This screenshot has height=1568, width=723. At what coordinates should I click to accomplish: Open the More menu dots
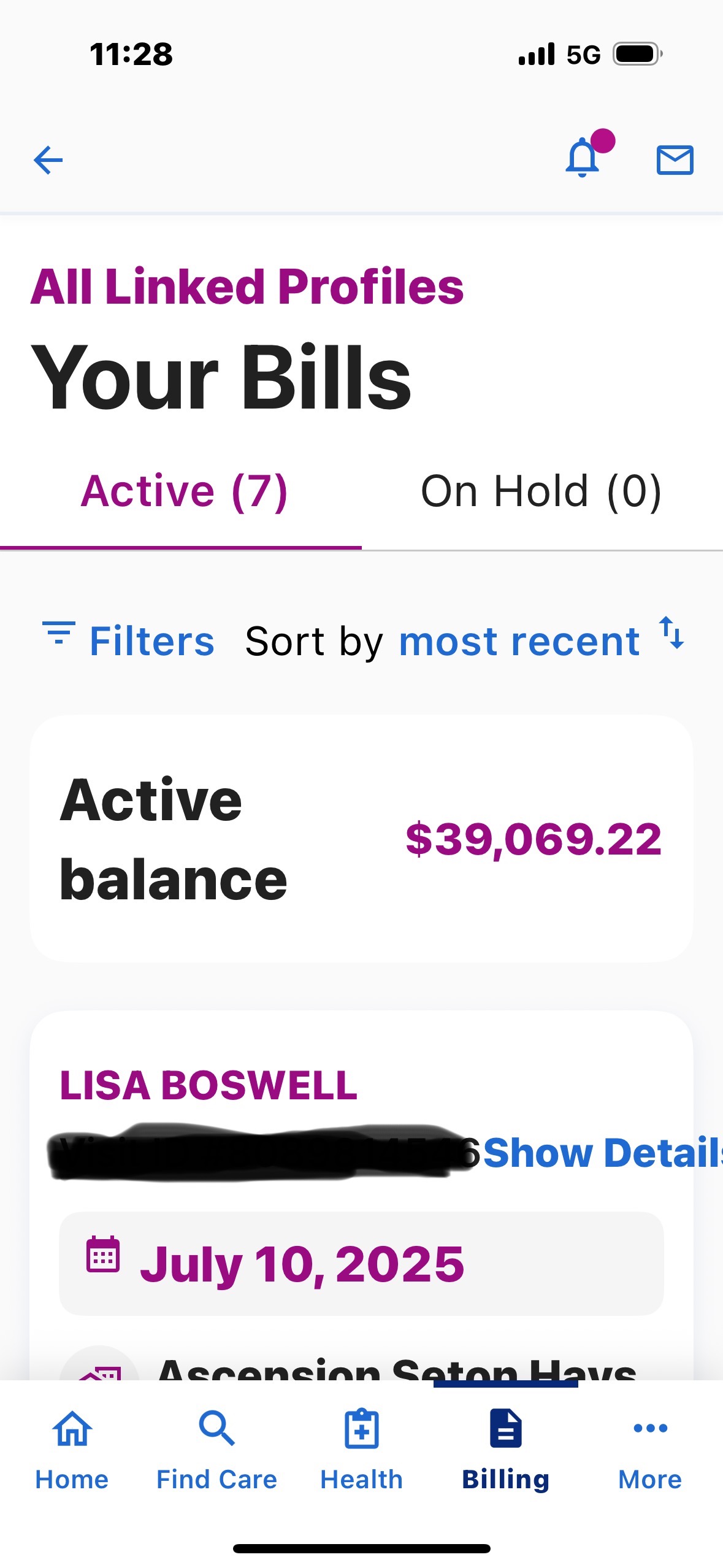(650, 1428)
